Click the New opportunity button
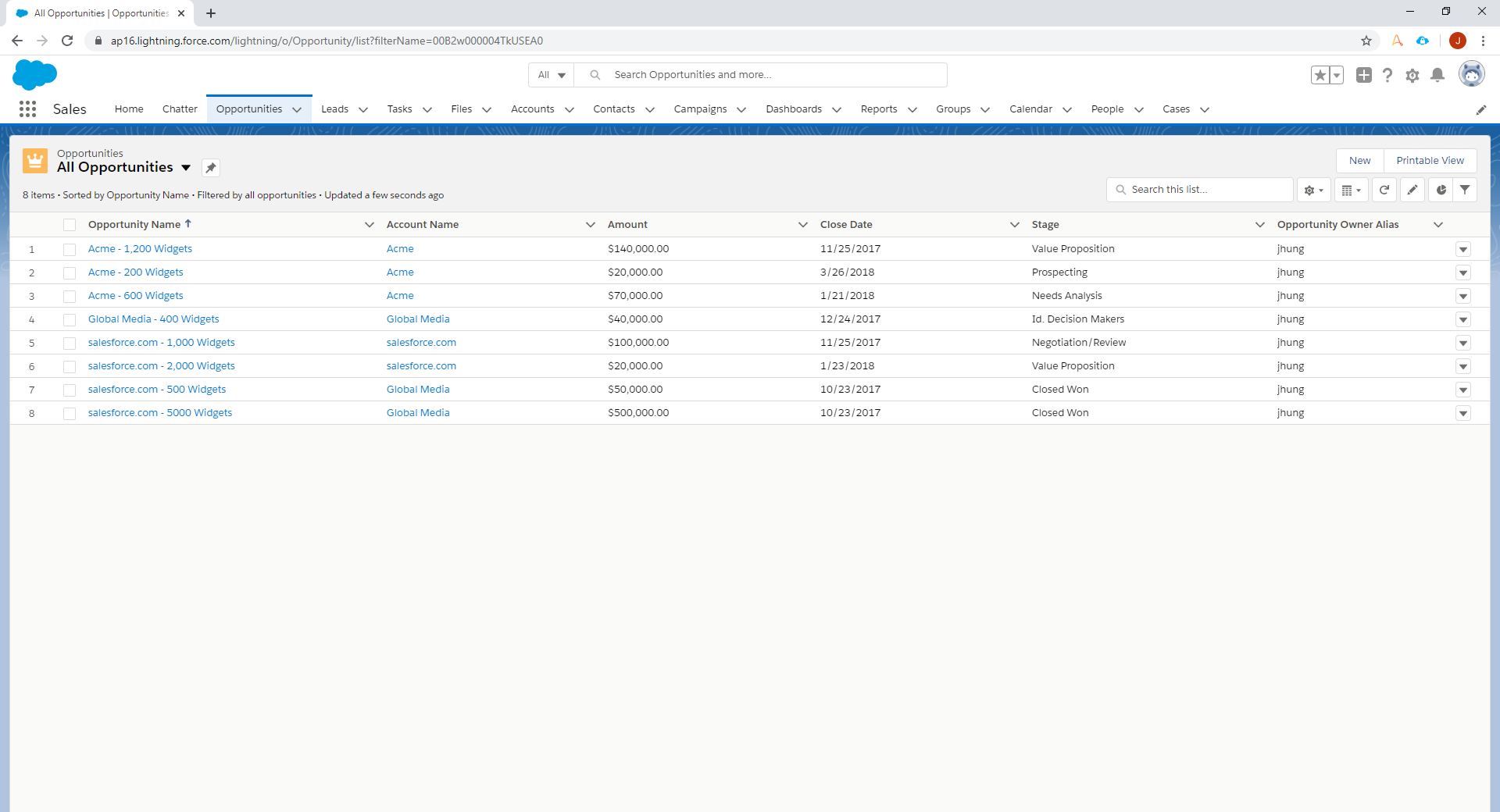The height and width of the screenshot is (812, 1500). coord(1359,161)
